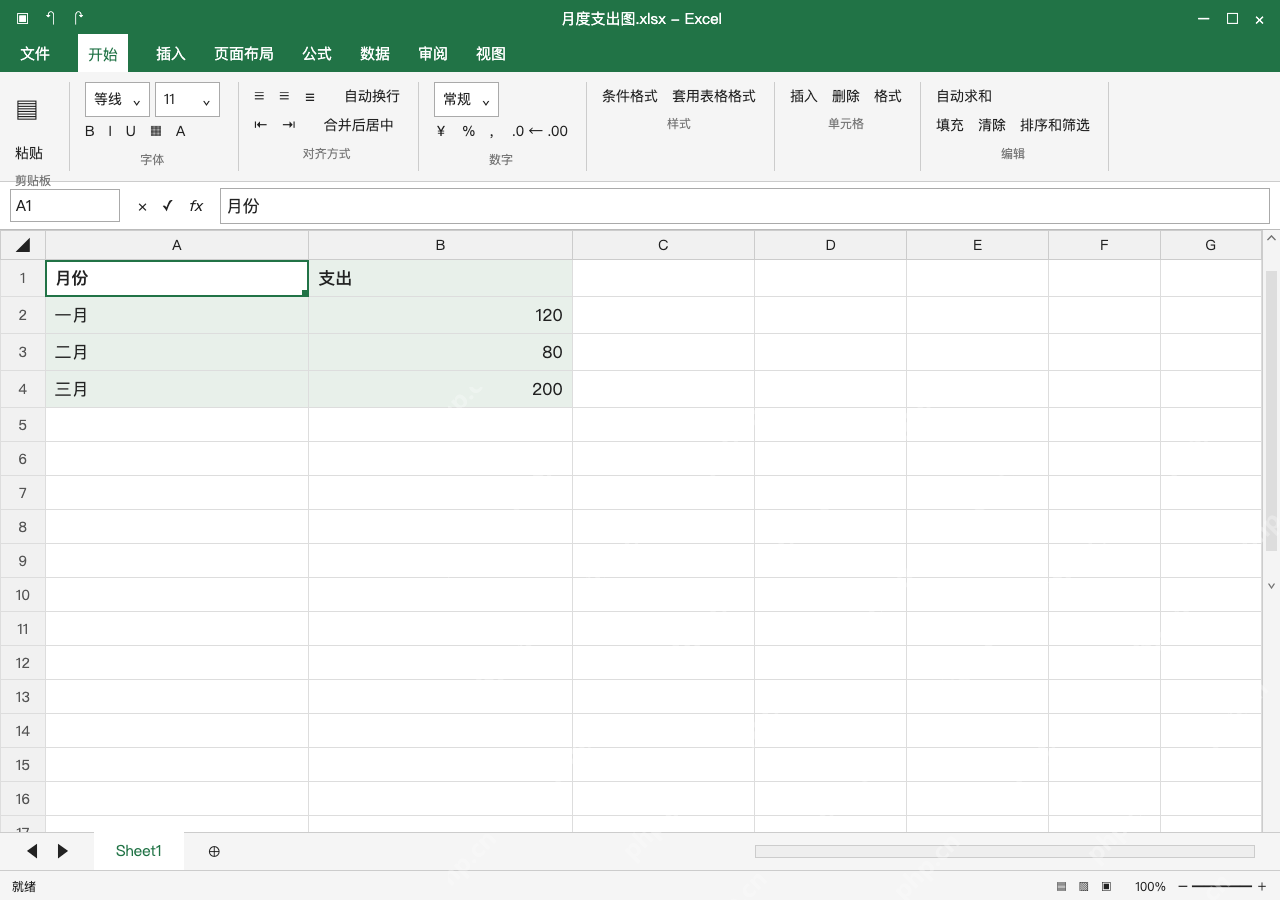Switch to the 插入 ribbon tab
Image resolution: width=1280 pixels, height=900 pixels.
click(x=171, y=54)
